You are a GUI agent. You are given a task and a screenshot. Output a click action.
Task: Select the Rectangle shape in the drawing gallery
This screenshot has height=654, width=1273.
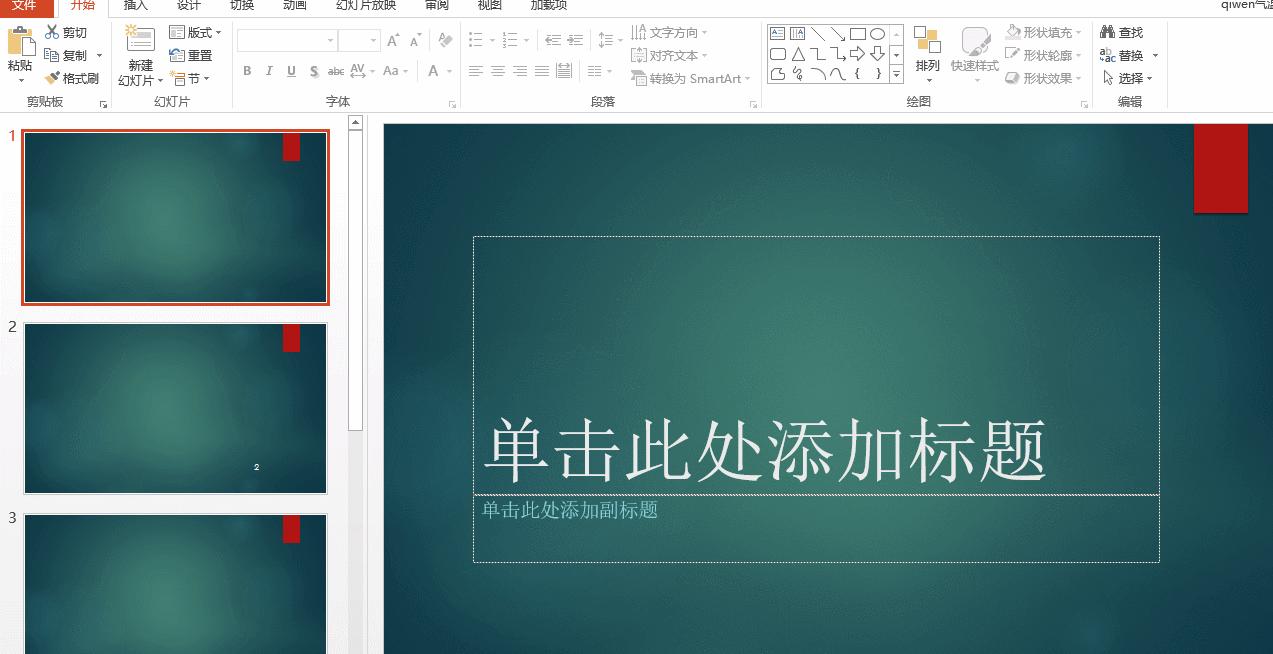(x=858, y=33)
